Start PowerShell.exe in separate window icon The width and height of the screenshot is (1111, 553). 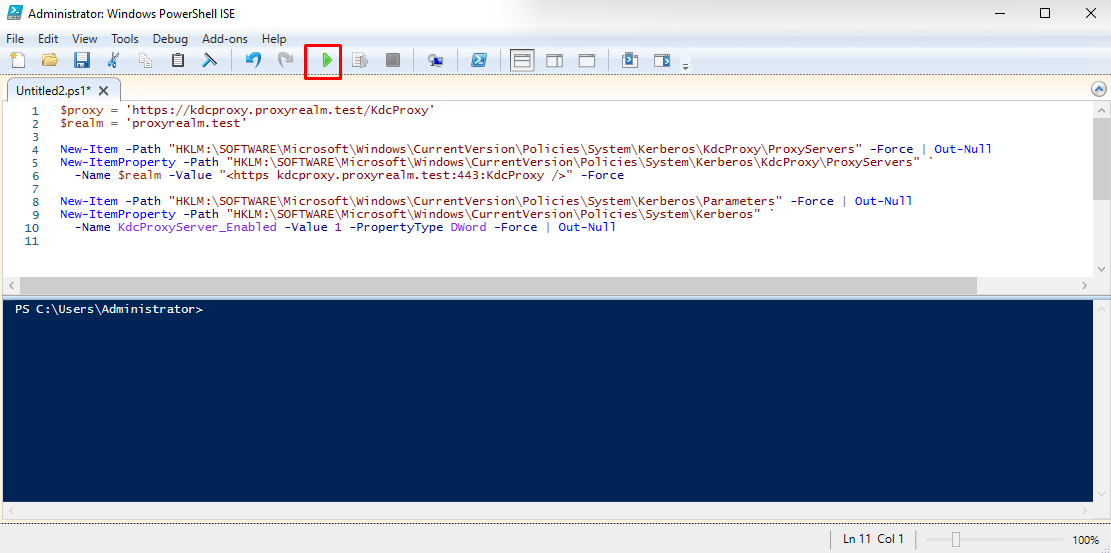pos(479,61)
